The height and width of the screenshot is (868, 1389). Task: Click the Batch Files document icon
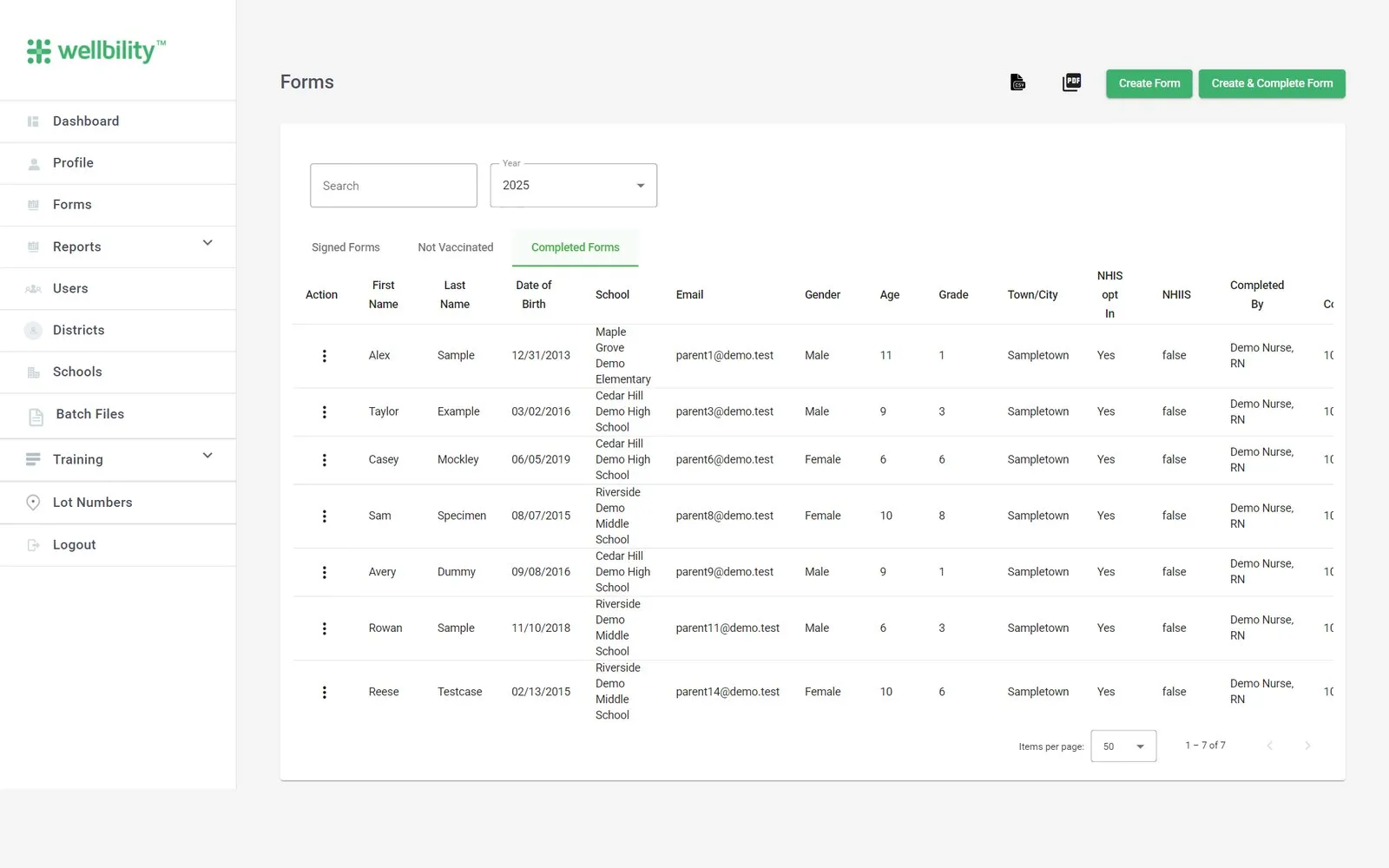click(x=36, y=417)
